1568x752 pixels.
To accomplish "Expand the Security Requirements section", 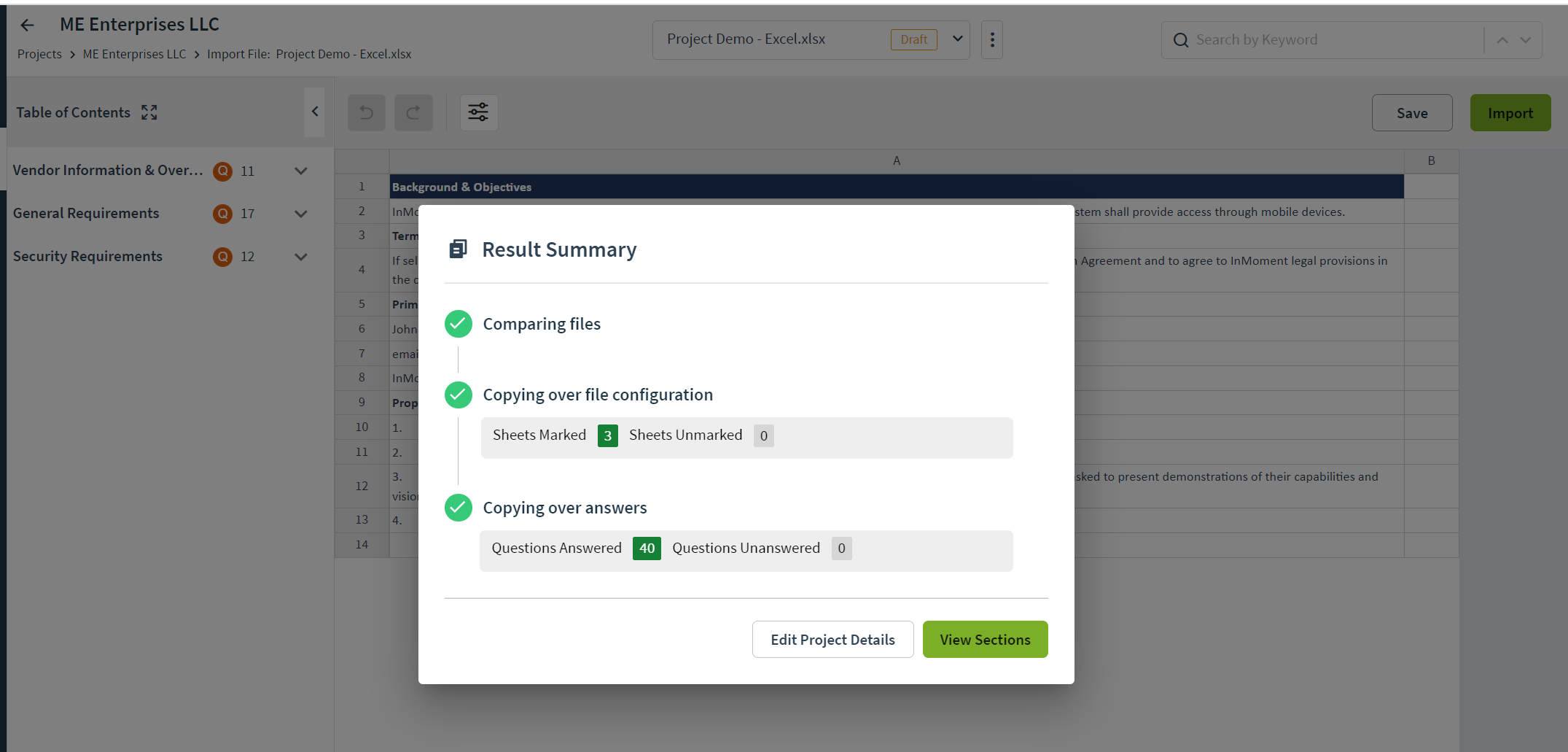I will tap(300, 257).
